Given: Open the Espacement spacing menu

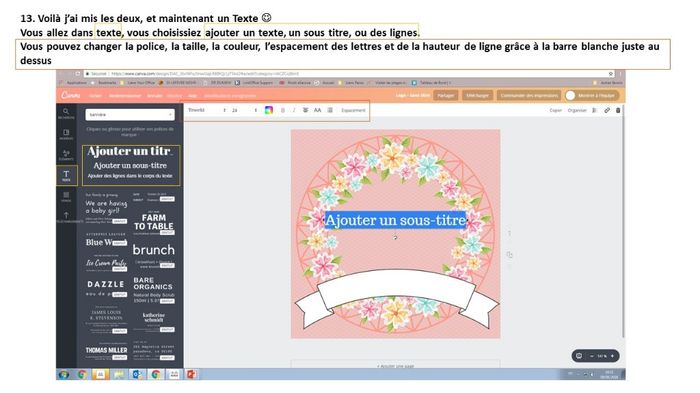Looking at the screenshot, I should (x=353, y=110).
